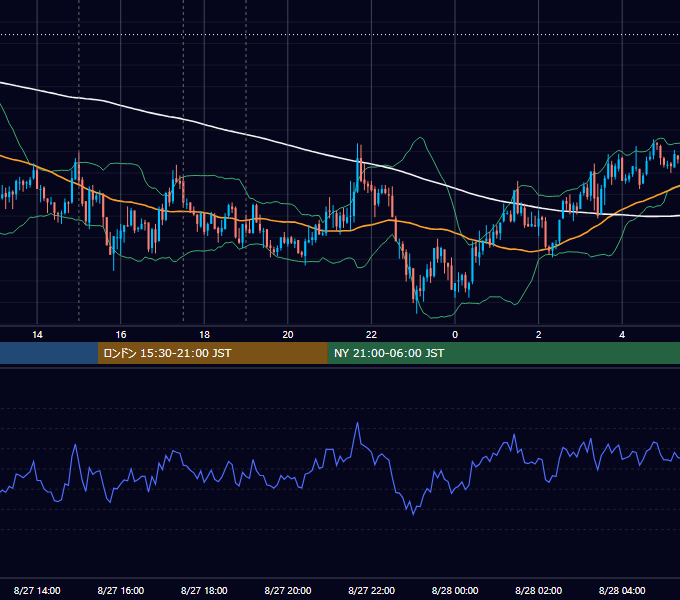
Task: Click hour label 18 on the price chart axis
Action: pyautogui.click(x=204, y=335)
